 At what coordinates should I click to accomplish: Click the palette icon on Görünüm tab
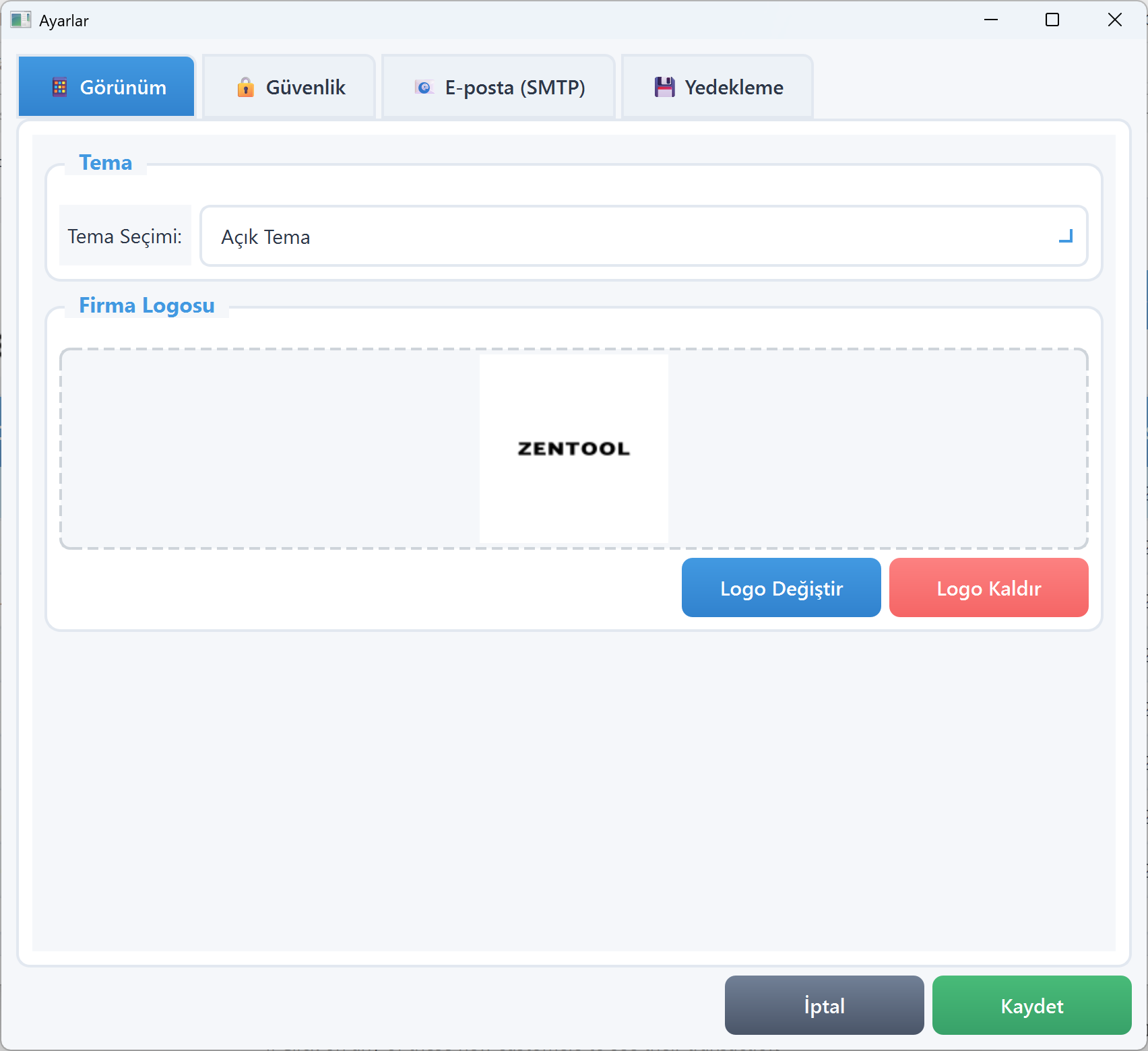tap(60, 88)
